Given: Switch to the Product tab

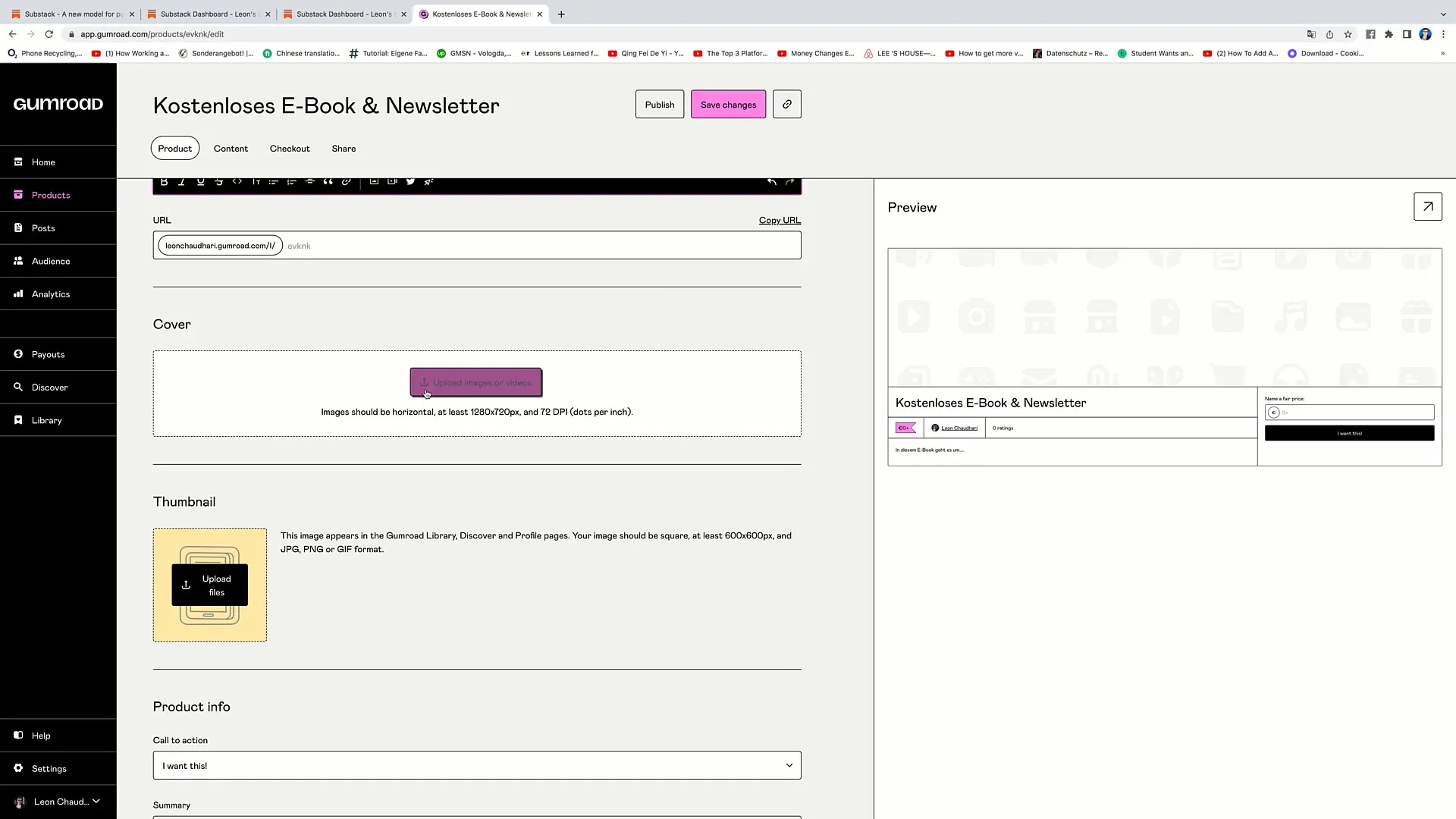Looking at the screenshot, I should [x=175, y=149].
